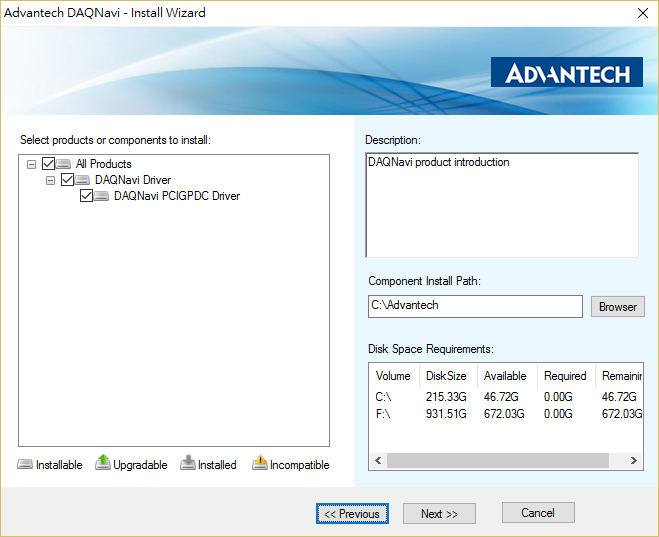Click the 672.03G Available cell

pyautogui.click(x=504, y=414)
